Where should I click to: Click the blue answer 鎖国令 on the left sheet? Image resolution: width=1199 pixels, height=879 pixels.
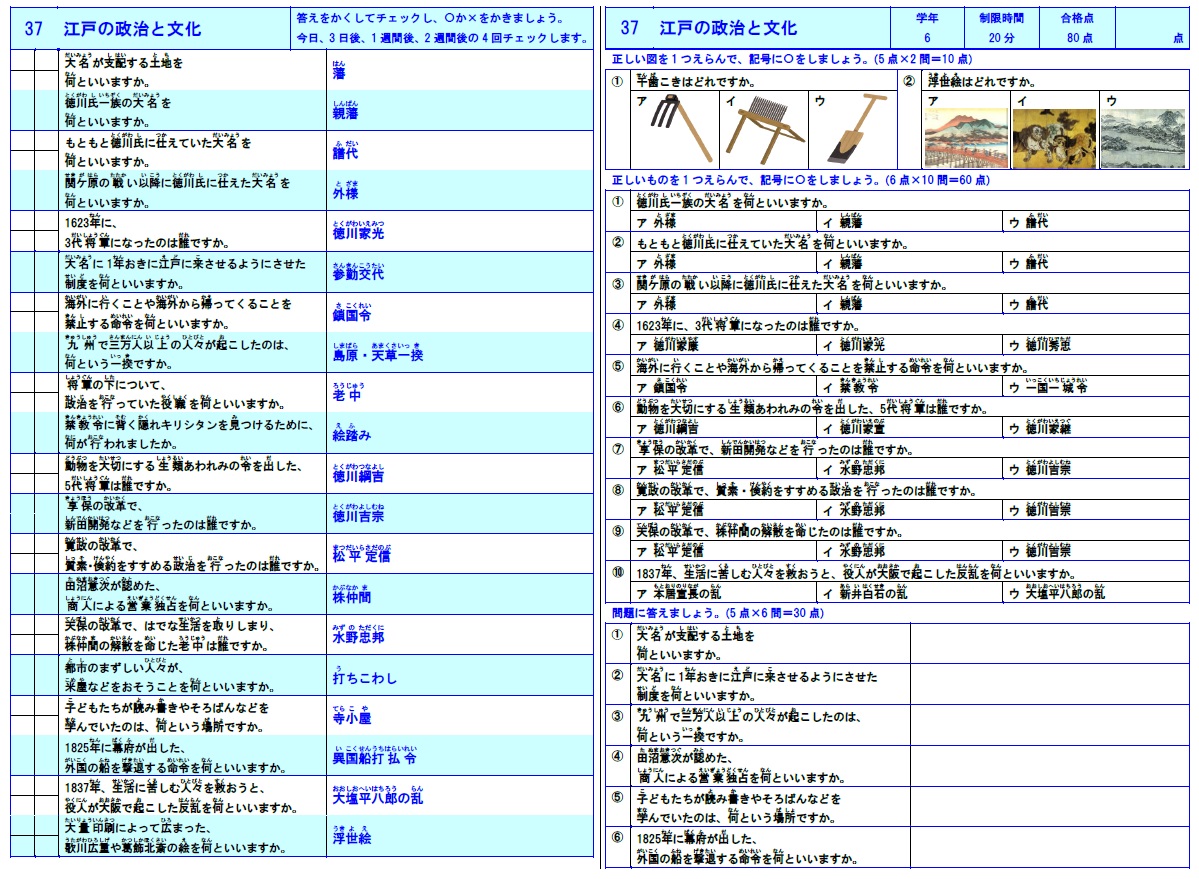[x=352, y=313]
